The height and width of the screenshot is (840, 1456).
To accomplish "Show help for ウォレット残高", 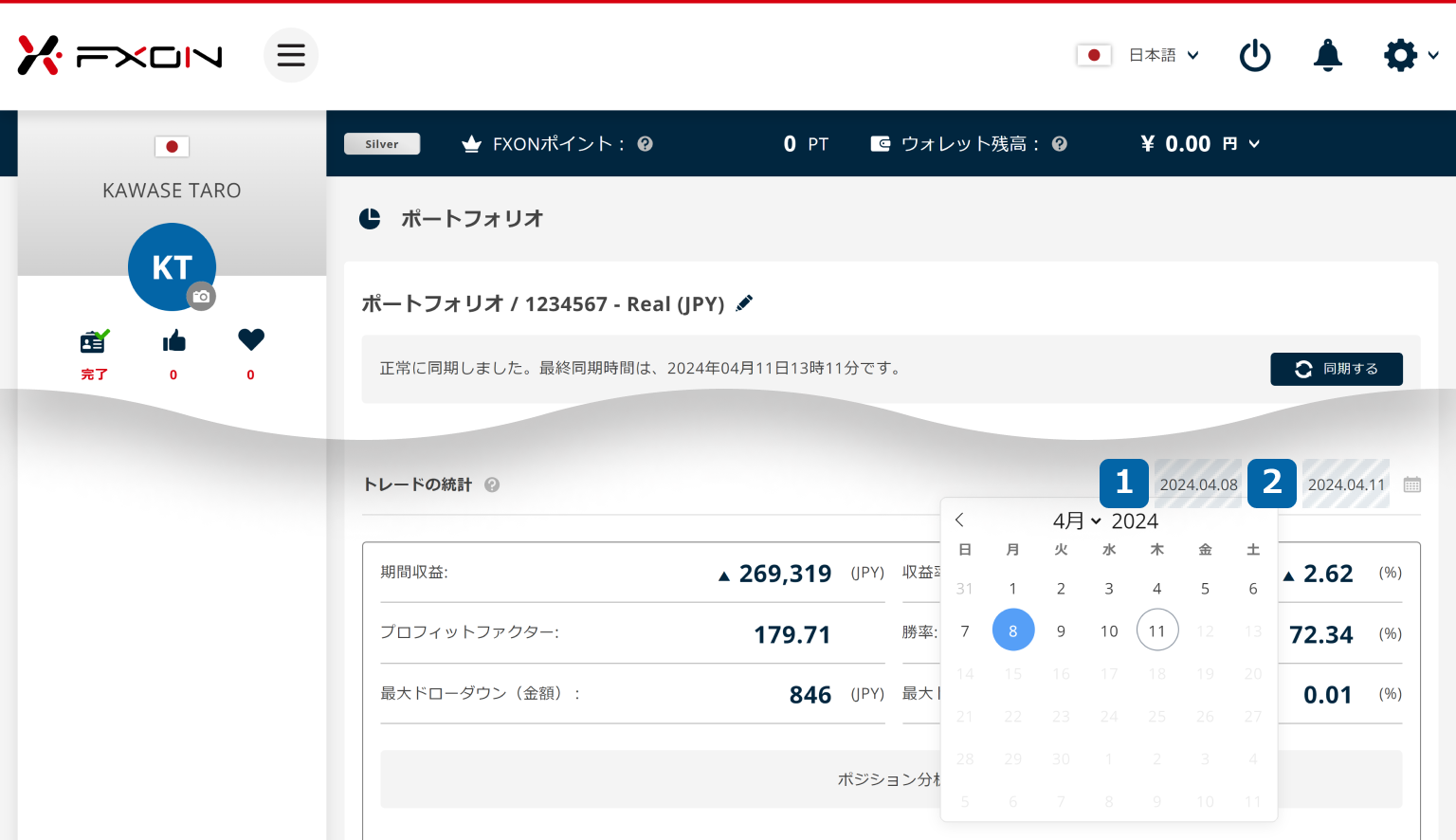I will point(1060,144).
